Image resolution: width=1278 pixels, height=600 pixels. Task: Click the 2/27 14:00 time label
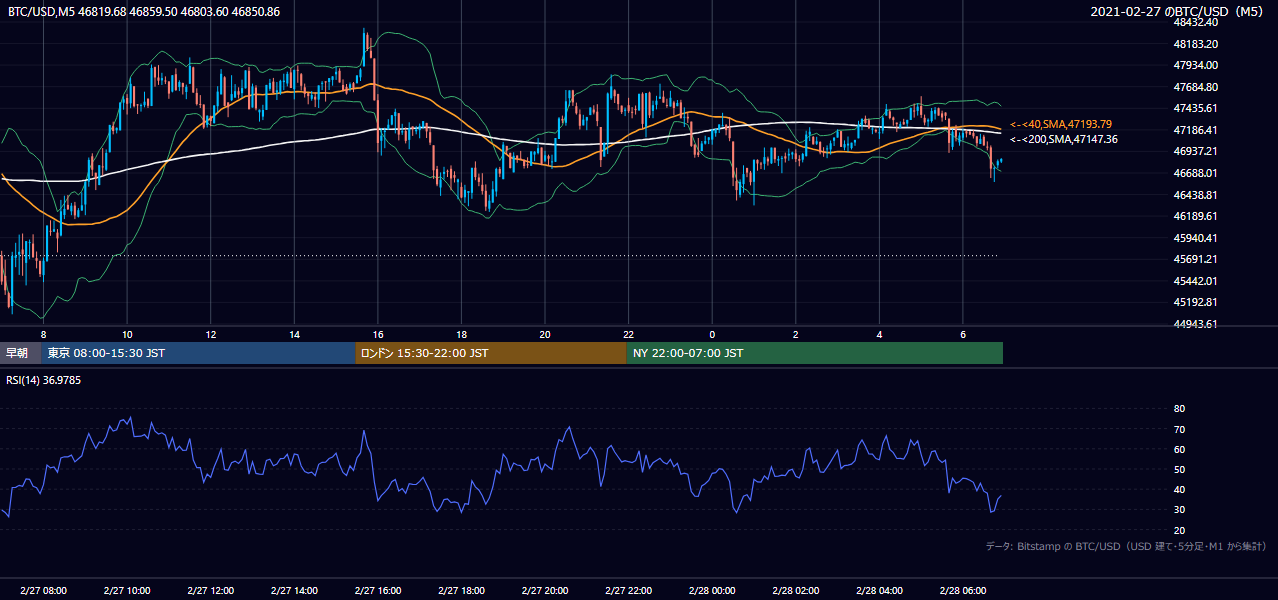[x=294, y=591]
